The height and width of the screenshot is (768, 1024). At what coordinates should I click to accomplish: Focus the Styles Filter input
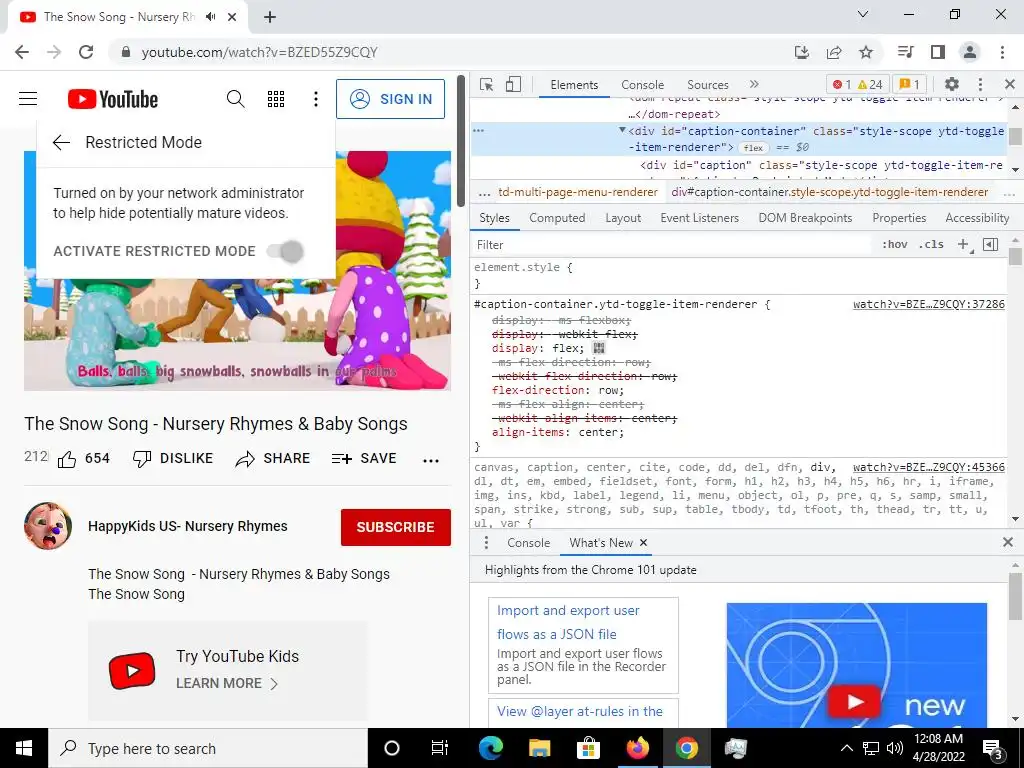point(673,245)
